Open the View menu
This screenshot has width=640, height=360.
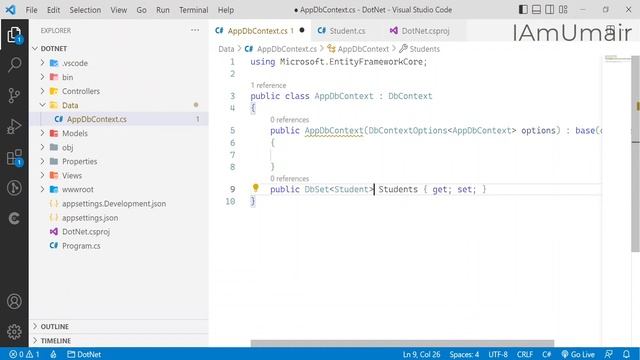[x=118, y=10]
